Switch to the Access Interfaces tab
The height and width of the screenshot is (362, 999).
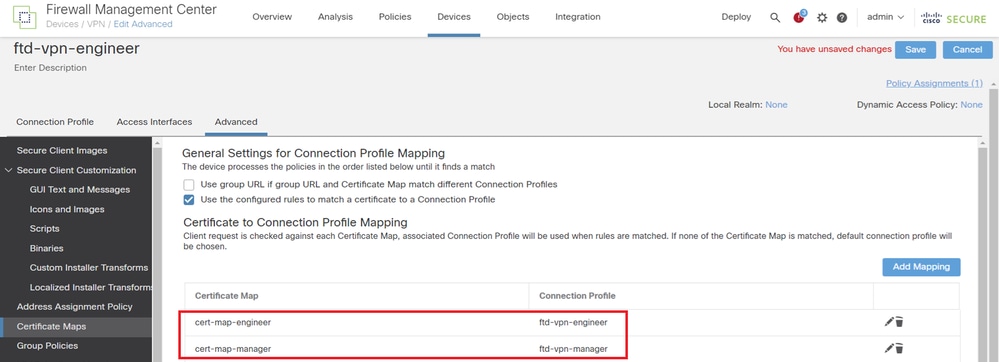[x=154, y=122]
